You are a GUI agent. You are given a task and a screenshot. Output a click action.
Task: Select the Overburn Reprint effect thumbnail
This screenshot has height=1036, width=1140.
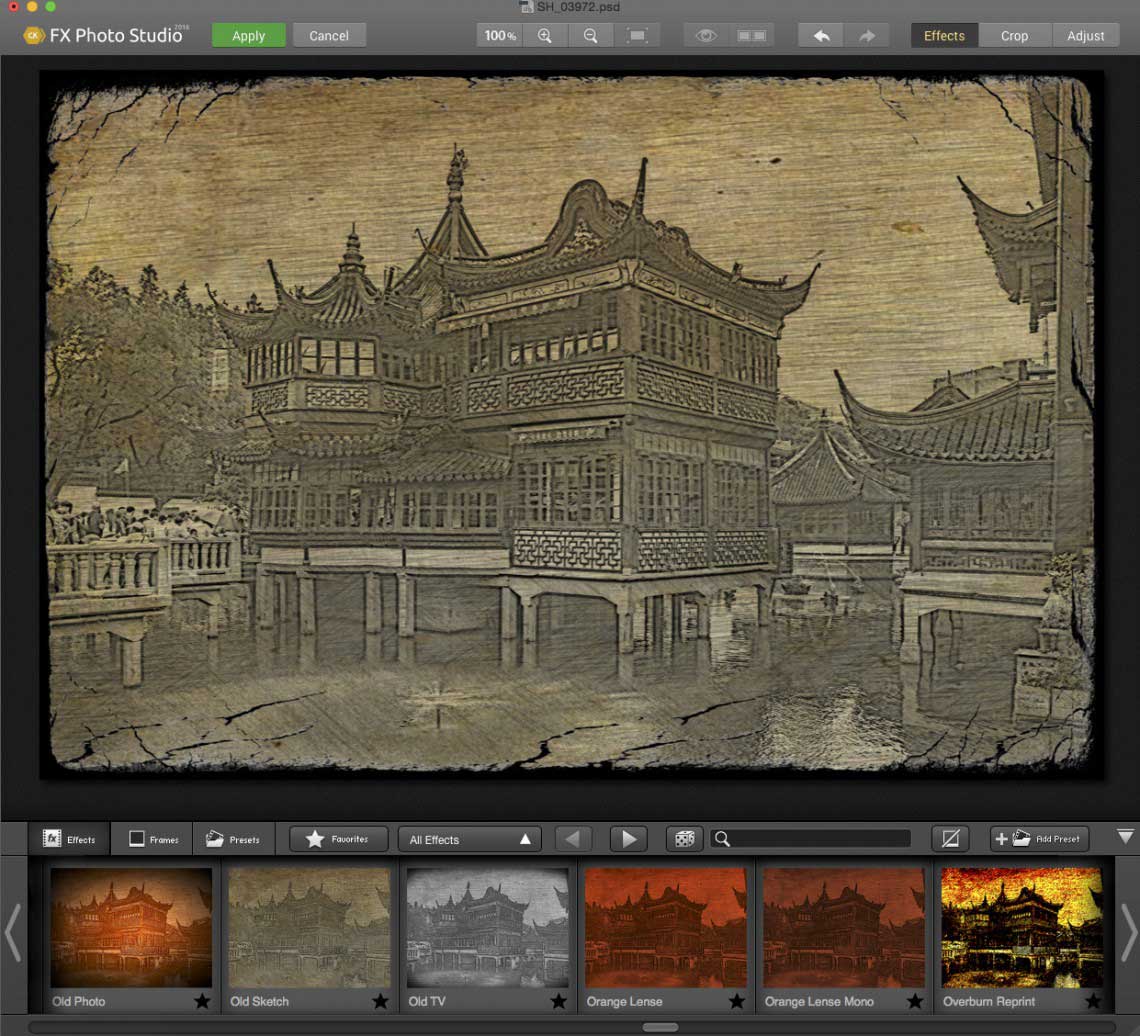1021,927
